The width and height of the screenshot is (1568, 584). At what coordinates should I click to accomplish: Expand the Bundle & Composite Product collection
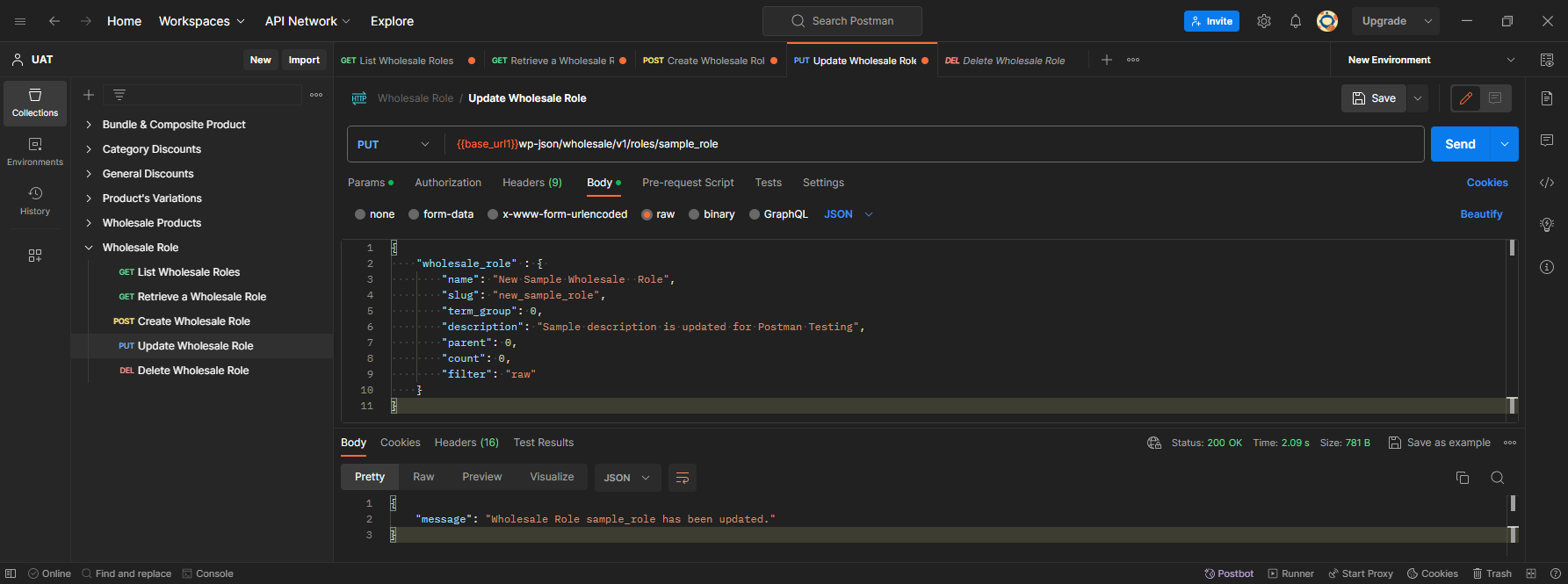coord(89,125)
